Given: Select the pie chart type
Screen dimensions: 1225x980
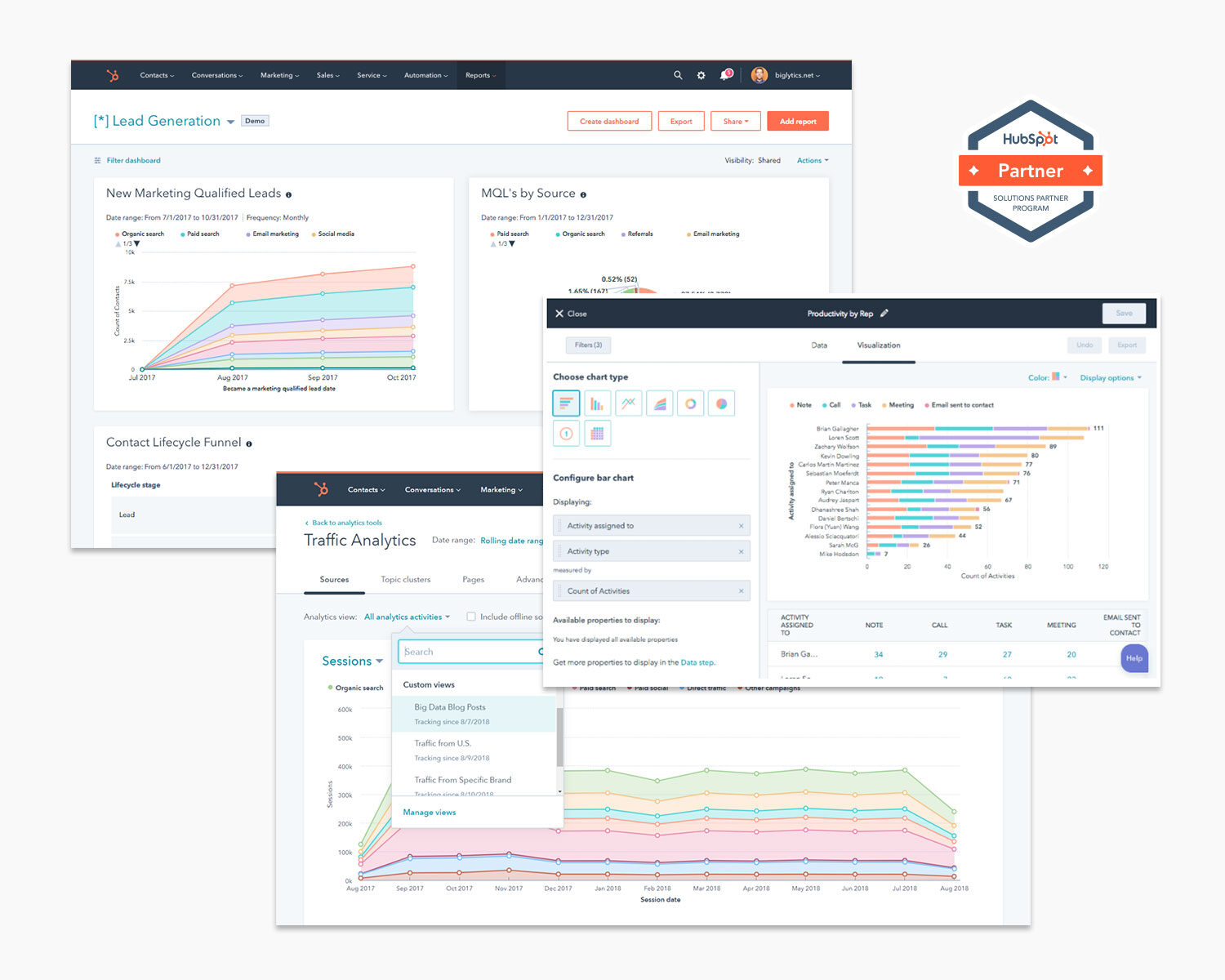Looking at the screenshot, I should [721, 403].
